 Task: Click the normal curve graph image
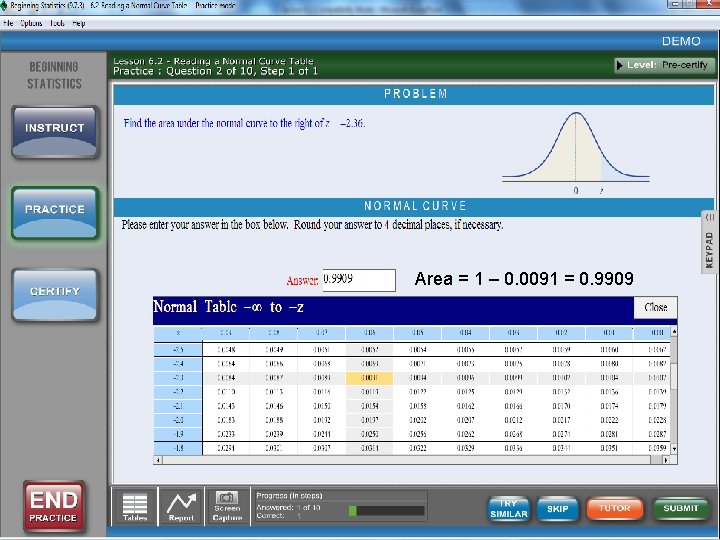(576, 153)
